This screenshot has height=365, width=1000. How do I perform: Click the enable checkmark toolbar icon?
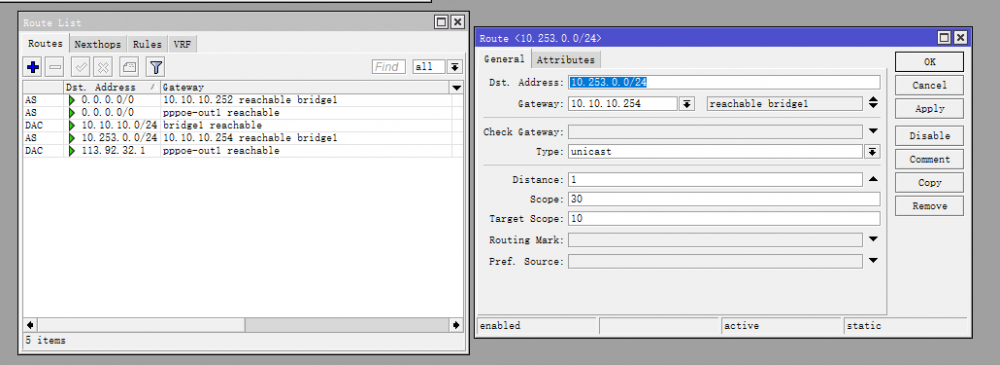click(x=81, y=66)
